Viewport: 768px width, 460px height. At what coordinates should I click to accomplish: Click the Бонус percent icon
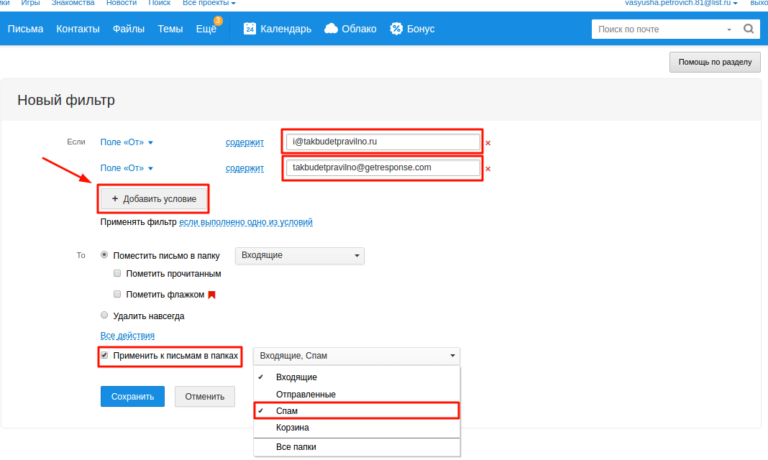397,29
